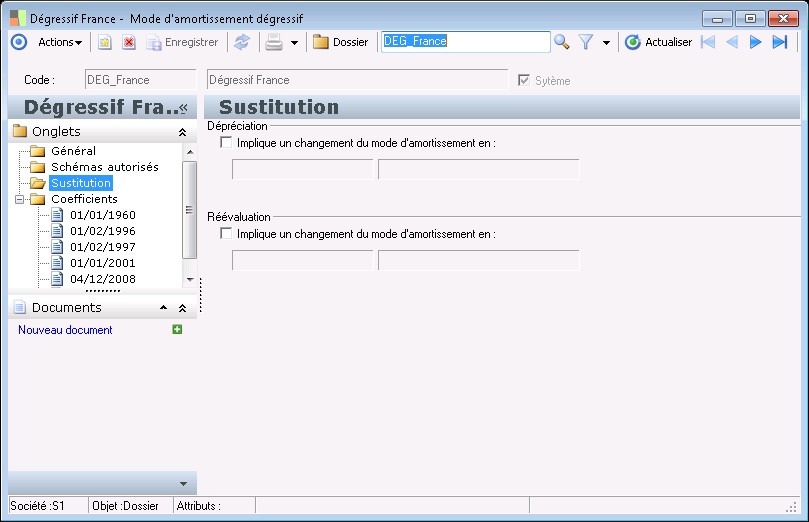Open the printer options dropdown arrow

click(294, 42)
